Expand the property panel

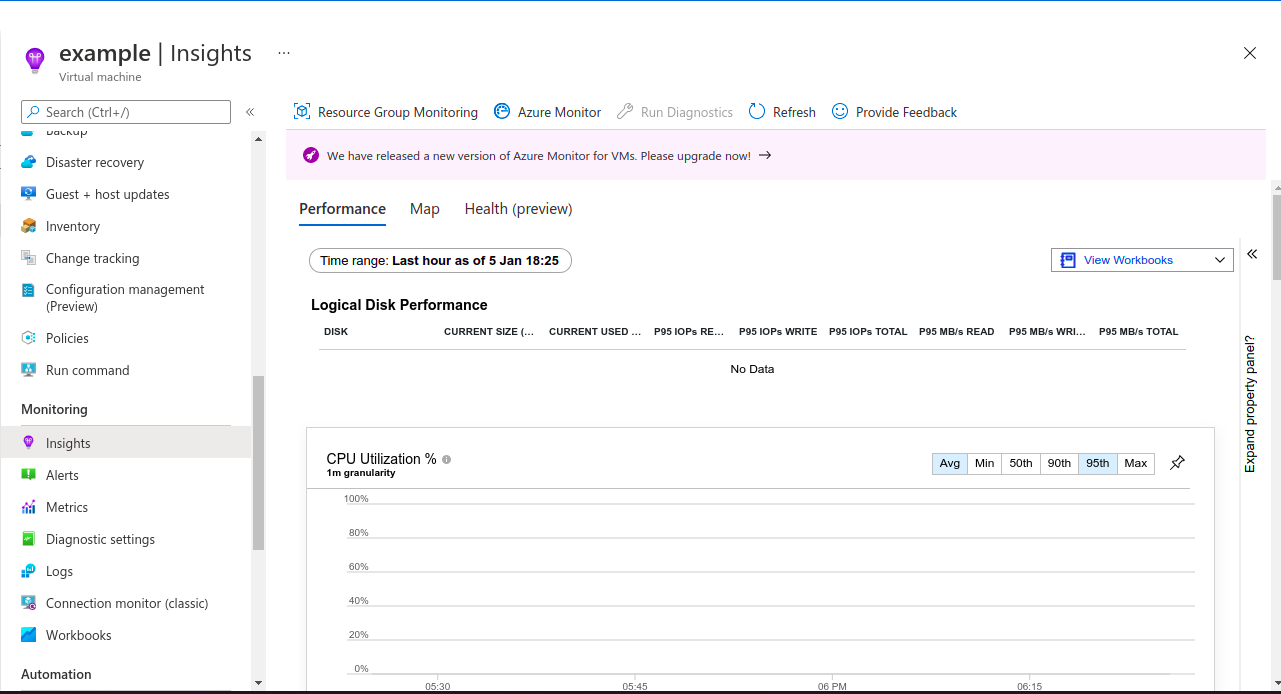point(1252,254)
